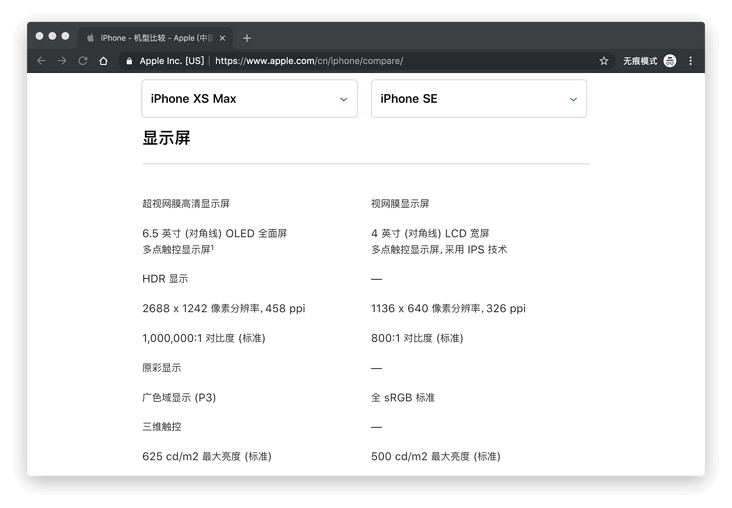The height and width of the screenshot is (508, 732).
Task: Click the text 多点触控显示屏, 采用 IPS 技术
Action: 439,250
